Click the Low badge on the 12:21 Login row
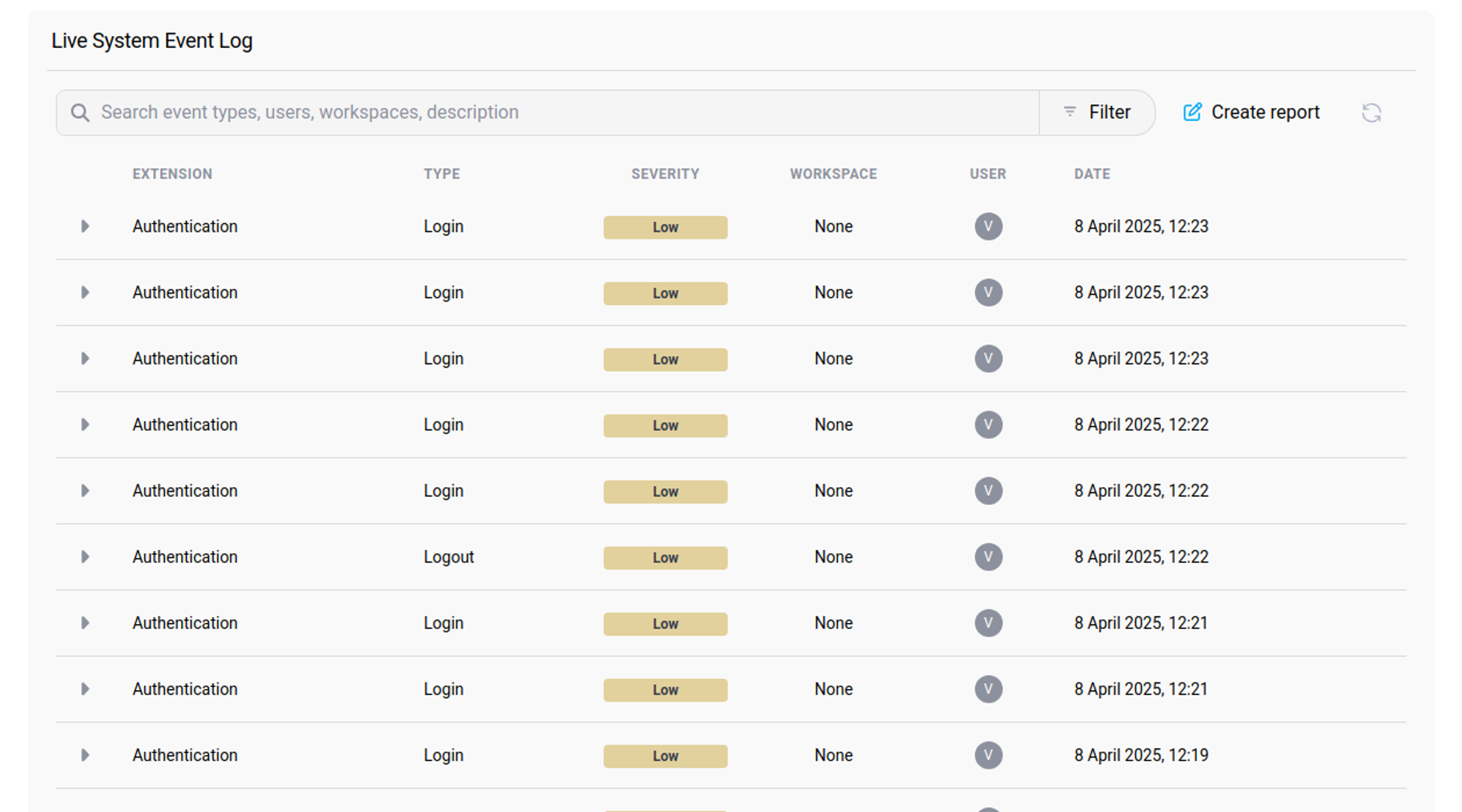The width and height of the screenshot is (1462, 812). pyautogui.click(x=665, y=623)
